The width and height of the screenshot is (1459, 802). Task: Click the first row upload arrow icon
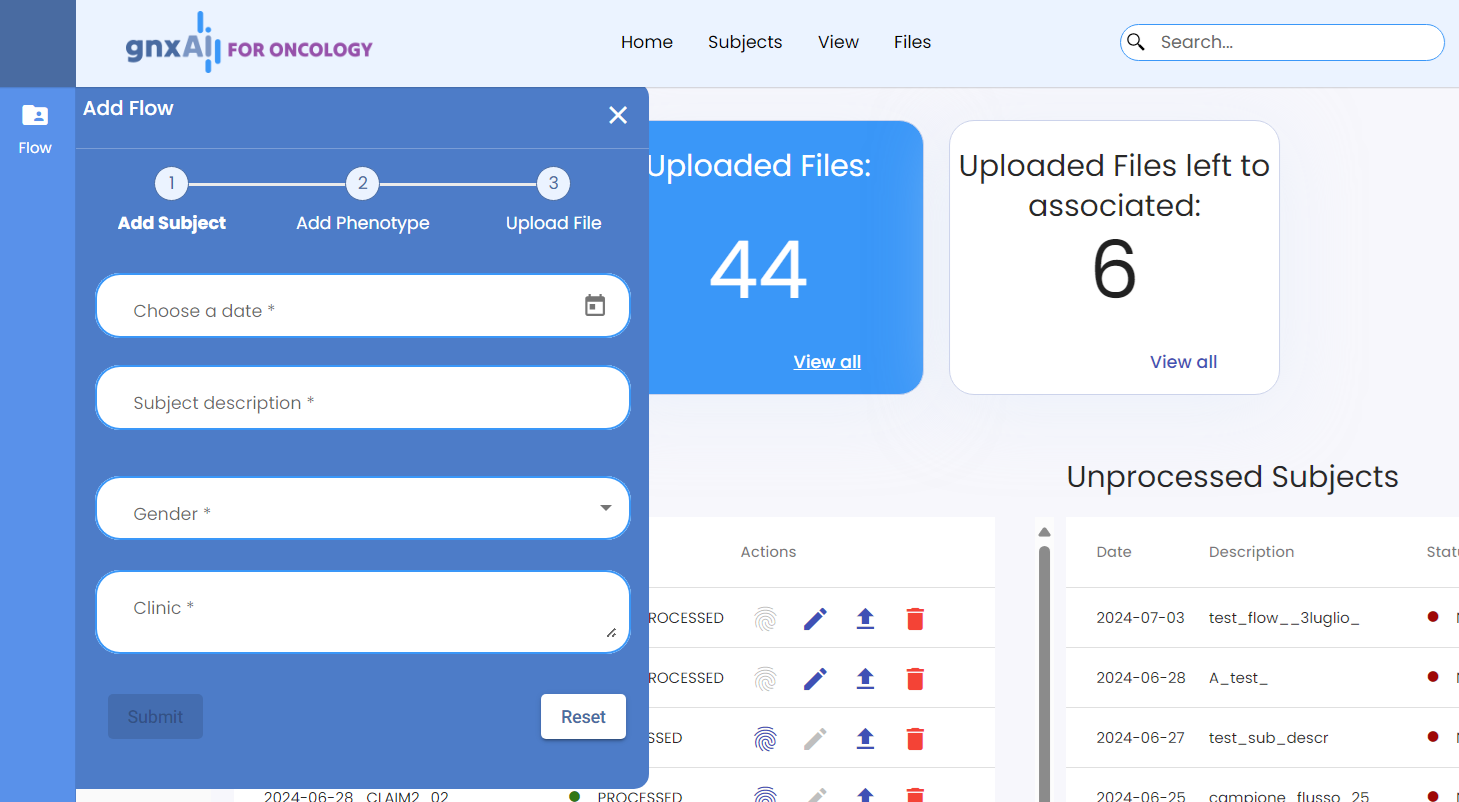[865, 619]
